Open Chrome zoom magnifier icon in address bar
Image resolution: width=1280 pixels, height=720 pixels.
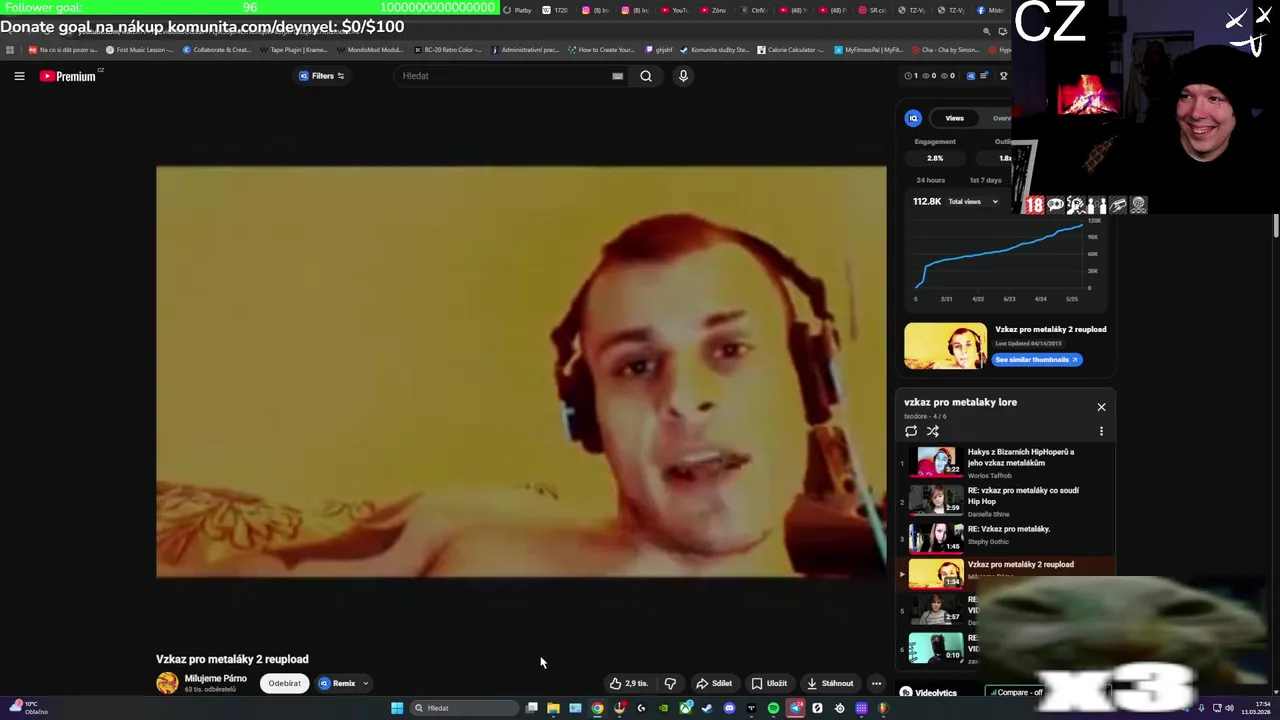click(x=986, y=31)
